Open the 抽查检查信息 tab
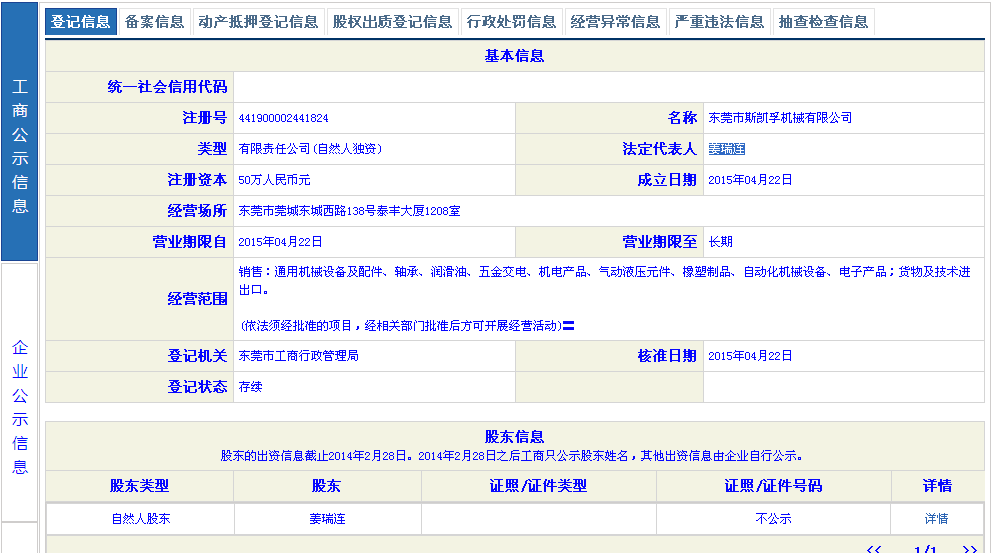This screenshot has width=991, height=553. click(x=823, y=22)
